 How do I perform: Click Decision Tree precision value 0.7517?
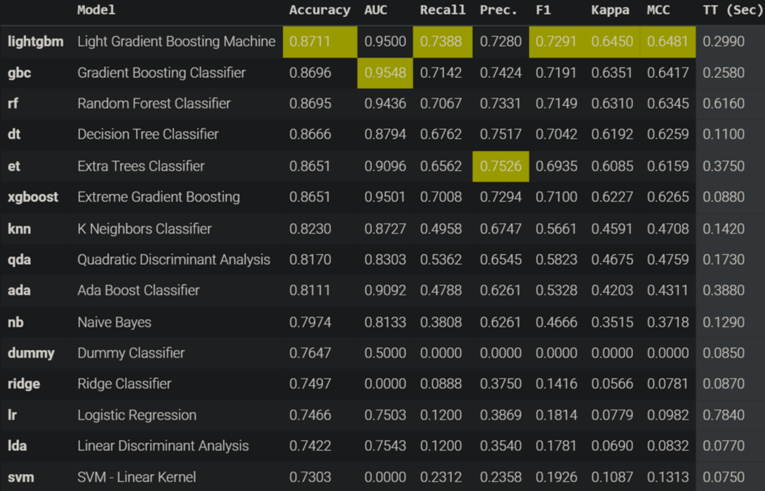501,134
